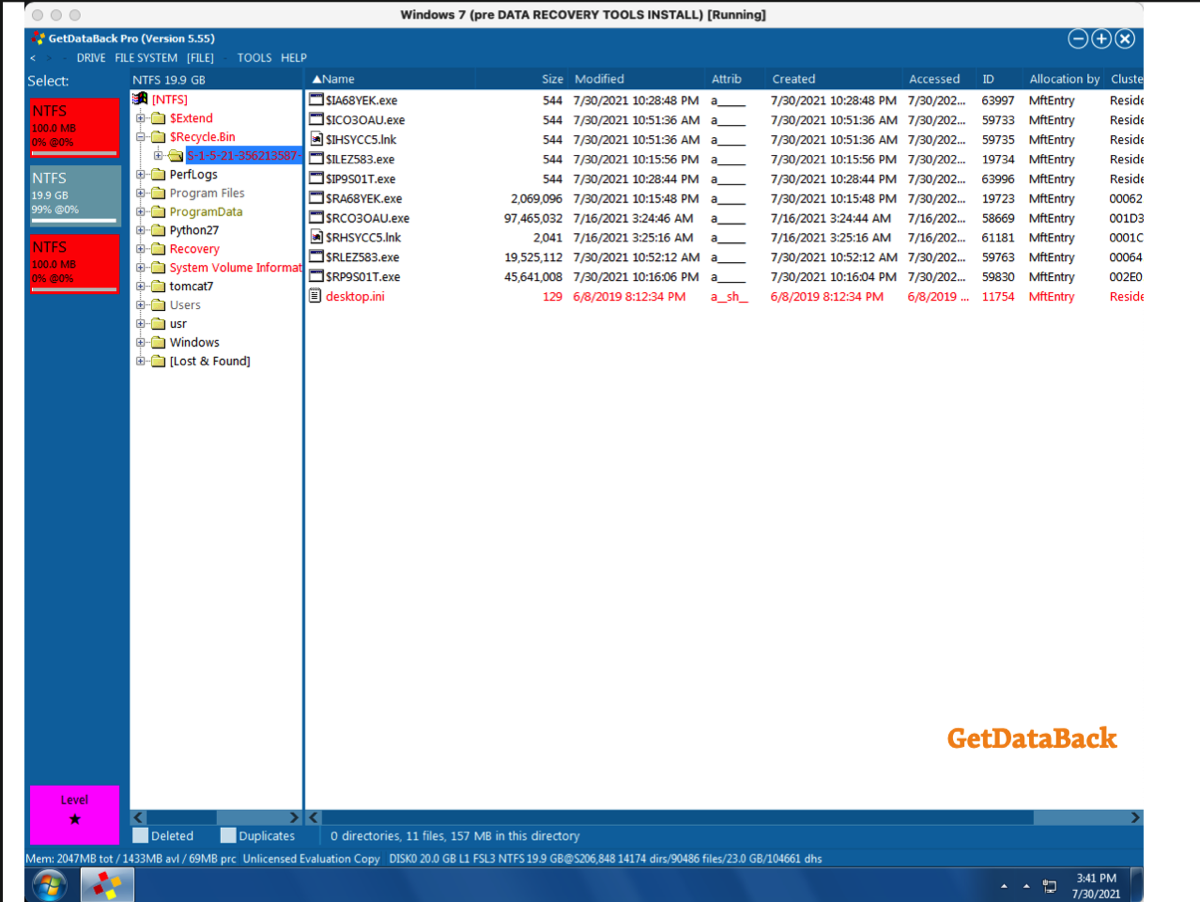Toggle the Deleted files checkbox

coord(140,836)
